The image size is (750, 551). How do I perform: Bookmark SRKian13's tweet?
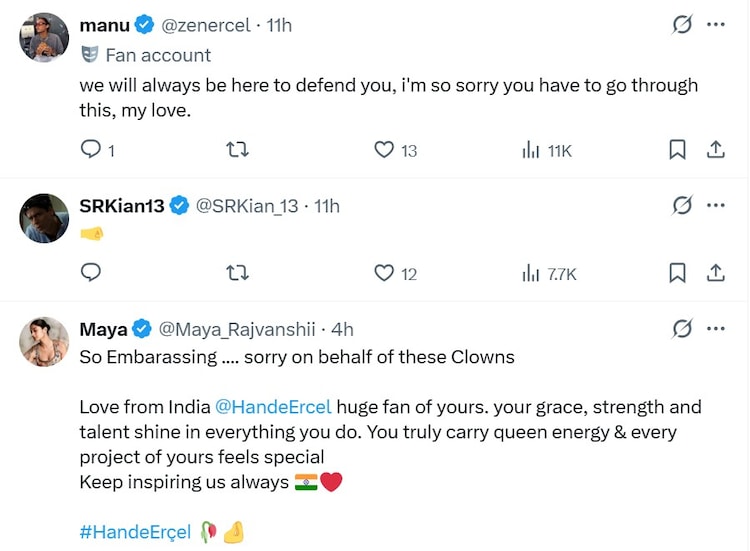[677, 272]
